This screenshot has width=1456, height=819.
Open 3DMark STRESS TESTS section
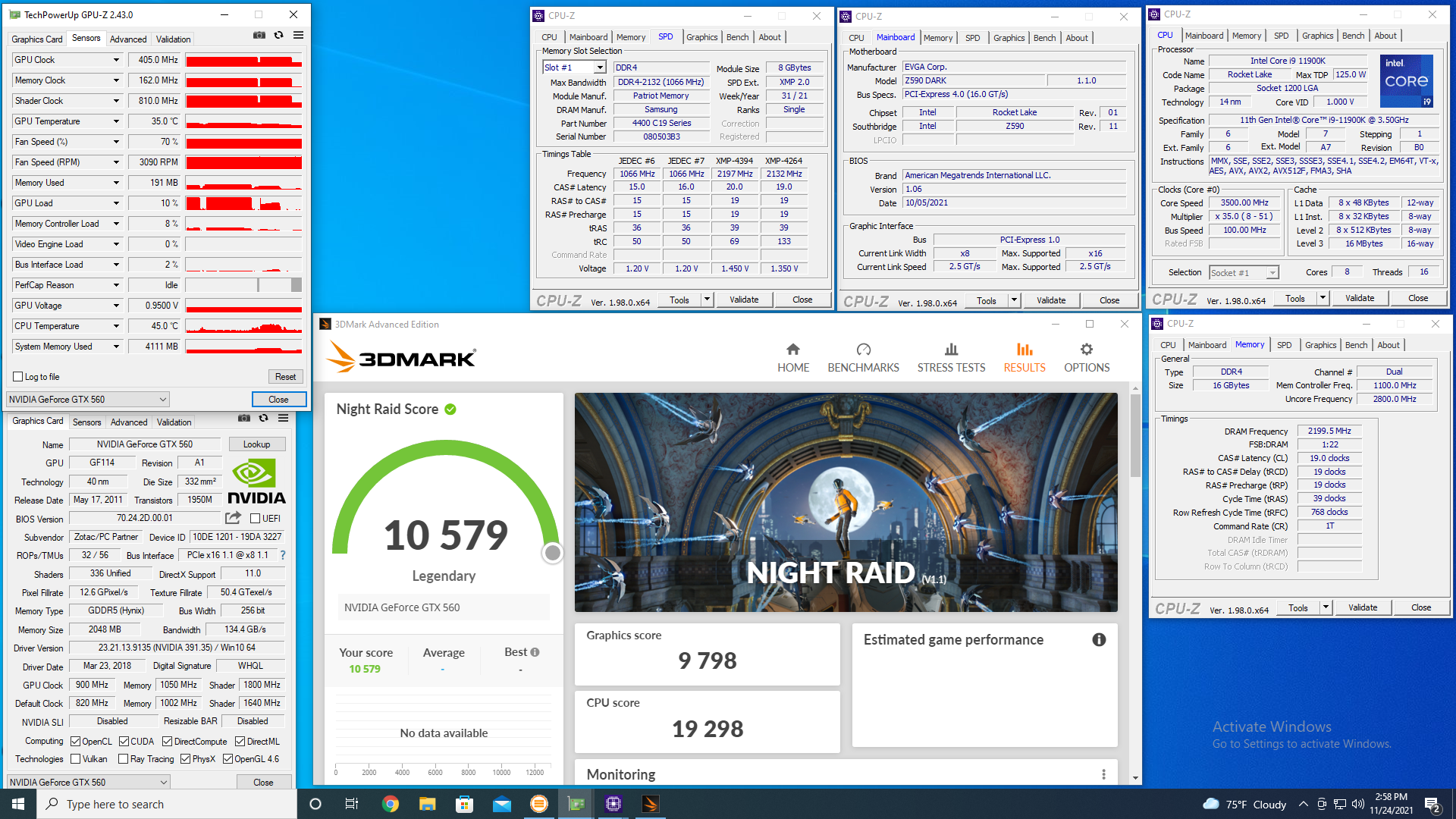(x=951, y=358)
